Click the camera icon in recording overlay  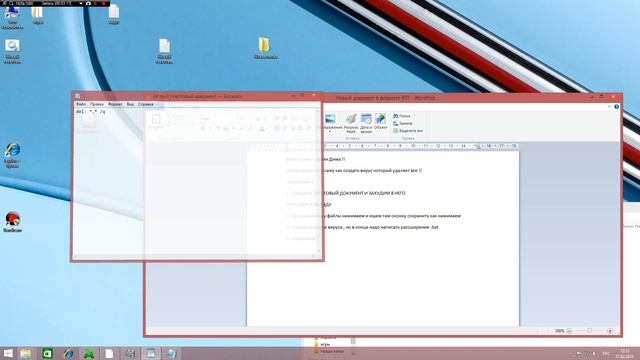(x=88, y=3)
